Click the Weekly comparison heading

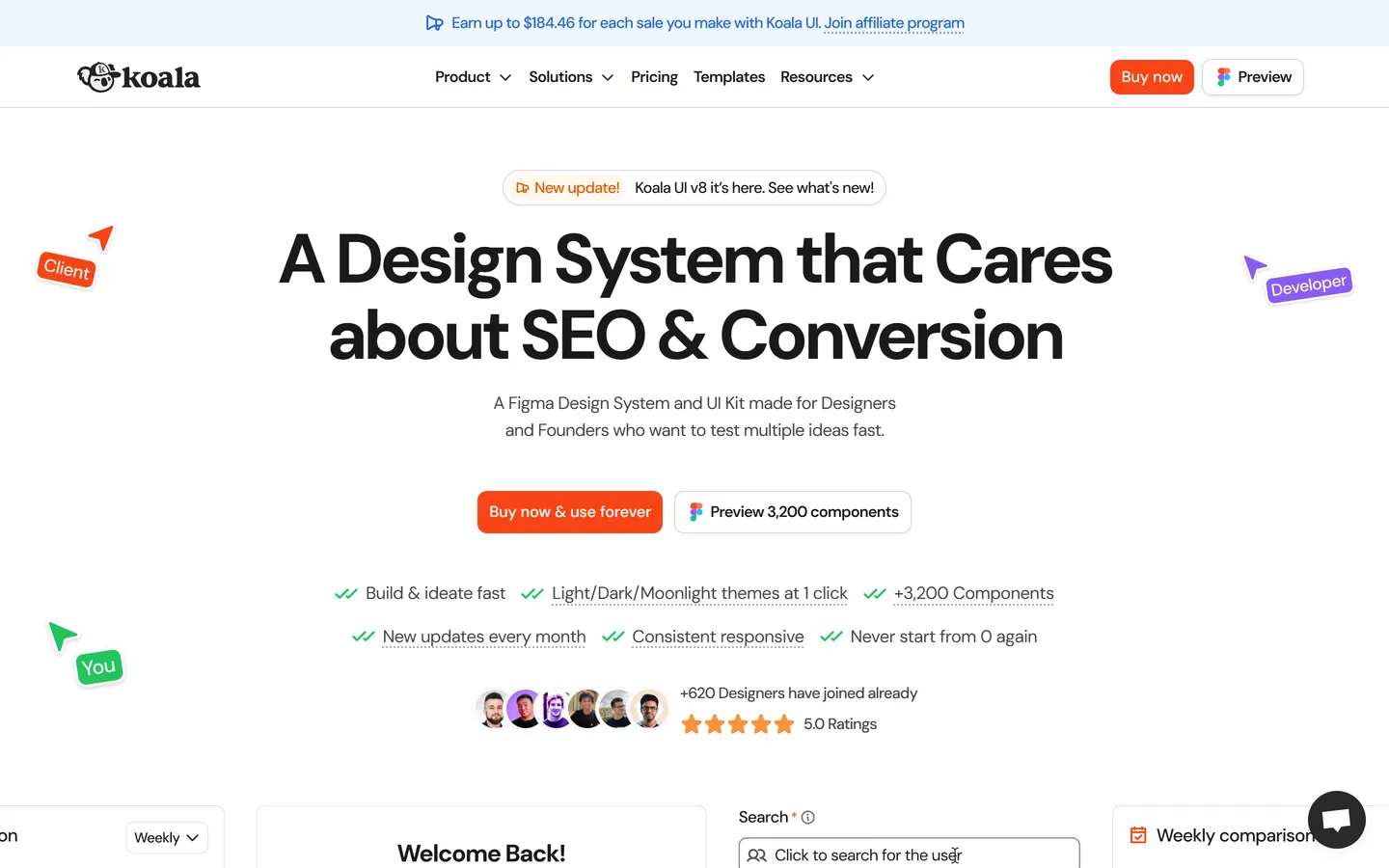pyautogui.click(x=1238, y=835)
